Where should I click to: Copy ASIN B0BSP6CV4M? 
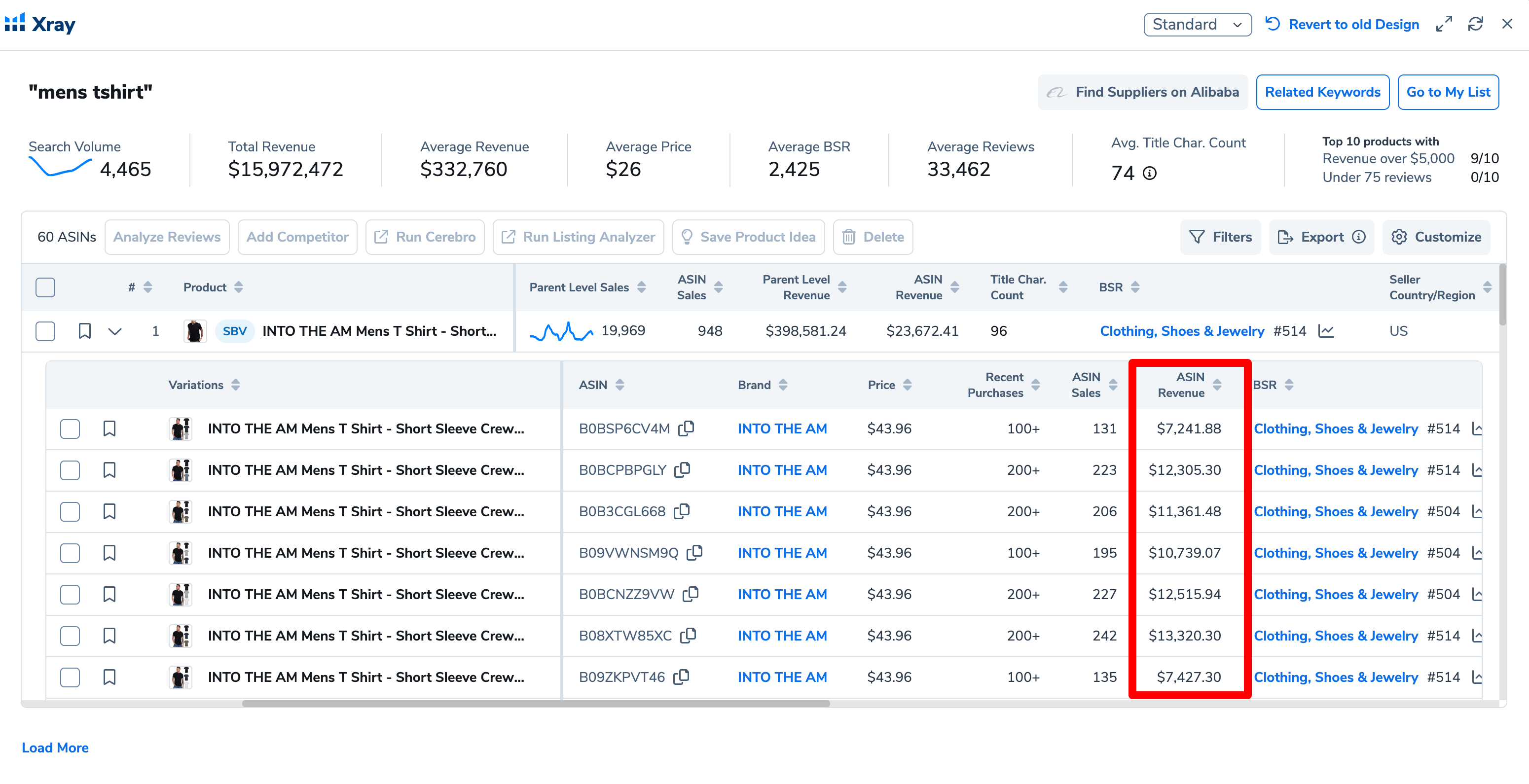tap(687, 428)
